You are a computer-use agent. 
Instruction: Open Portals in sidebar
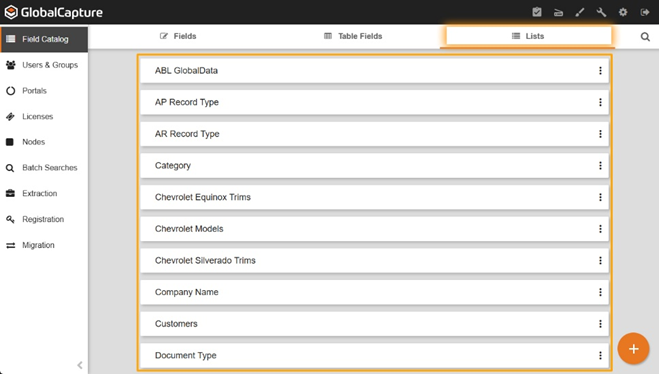click(x=44, y=91)
